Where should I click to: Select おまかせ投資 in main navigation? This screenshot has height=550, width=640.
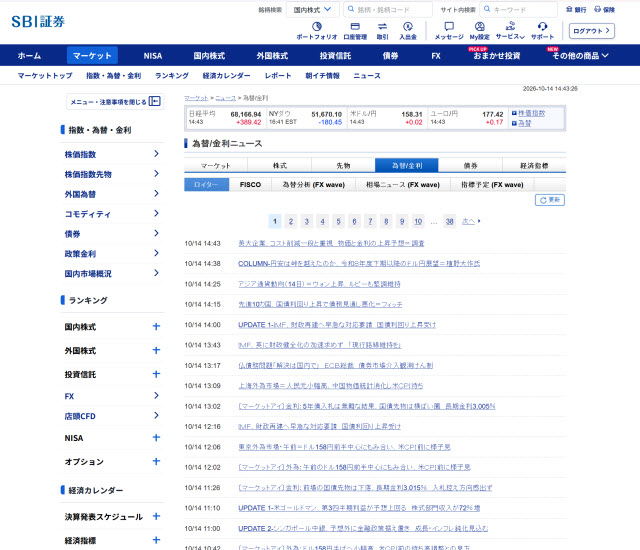497,55
